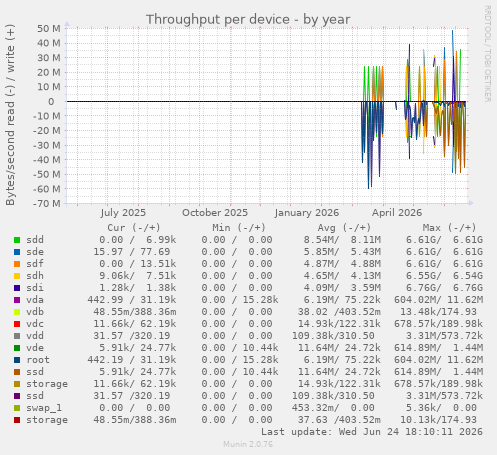Viewport: 497px width, 455px height.
Task: Click the 50 M y-axis label
Action: 49,29
